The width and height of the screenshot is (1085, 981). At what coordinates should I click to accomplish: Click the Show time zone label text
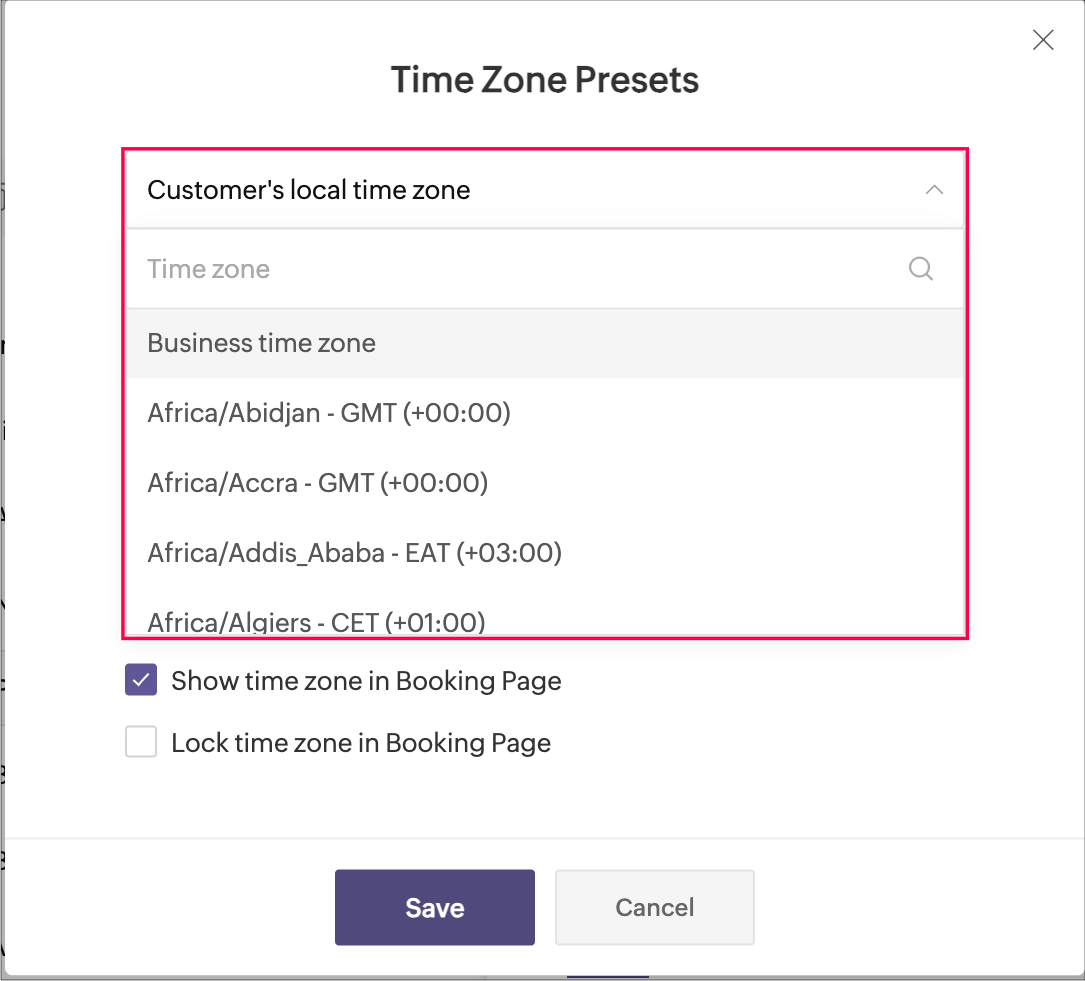(x=366, y=681)
